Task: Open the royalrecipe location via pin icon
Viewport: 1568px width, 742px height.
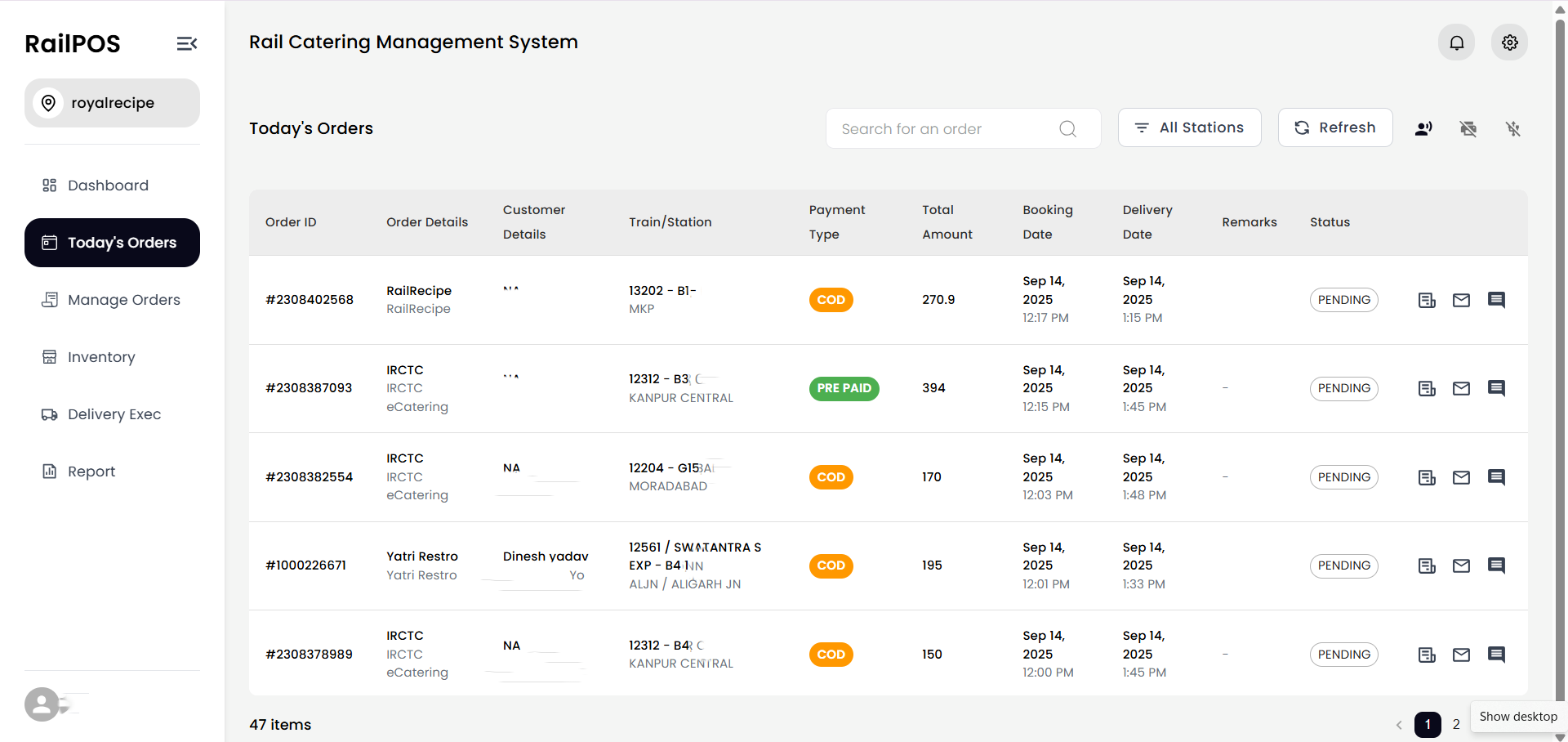Action: (x=48, y=103)
